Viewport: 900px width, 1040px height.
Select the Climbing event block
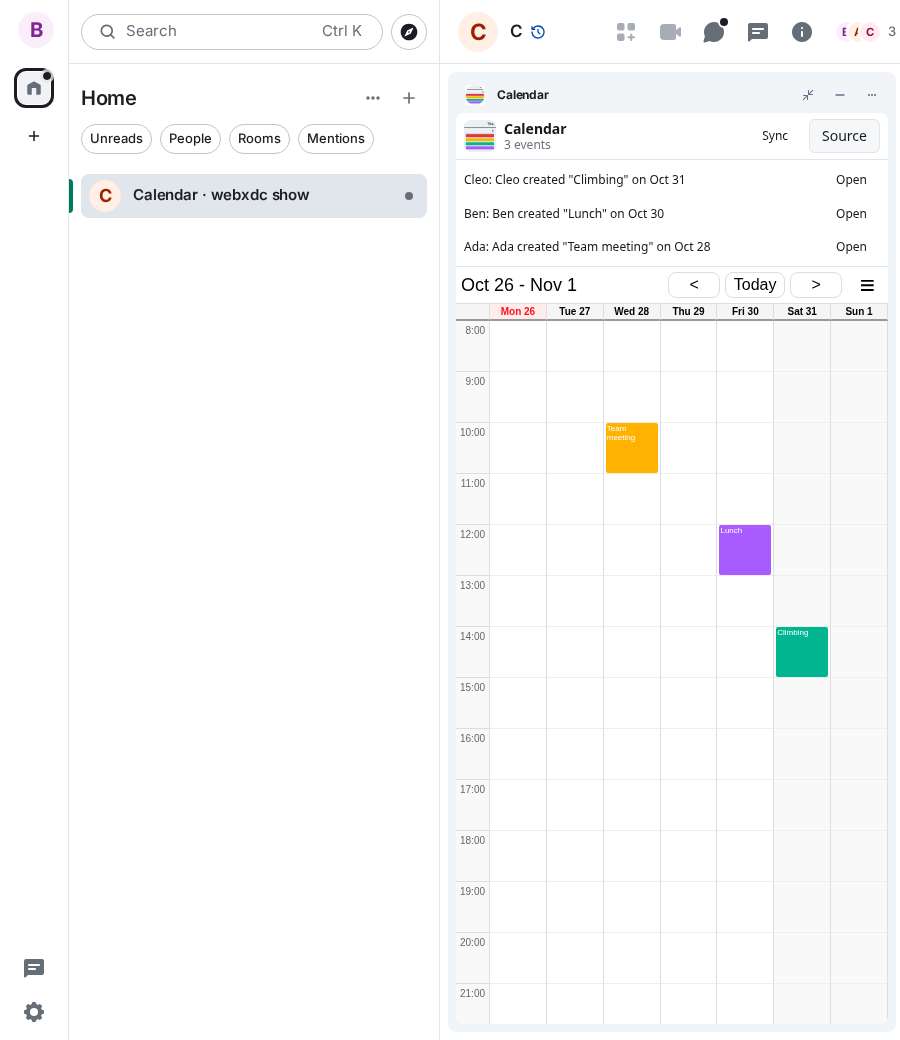tap(802, 652)
